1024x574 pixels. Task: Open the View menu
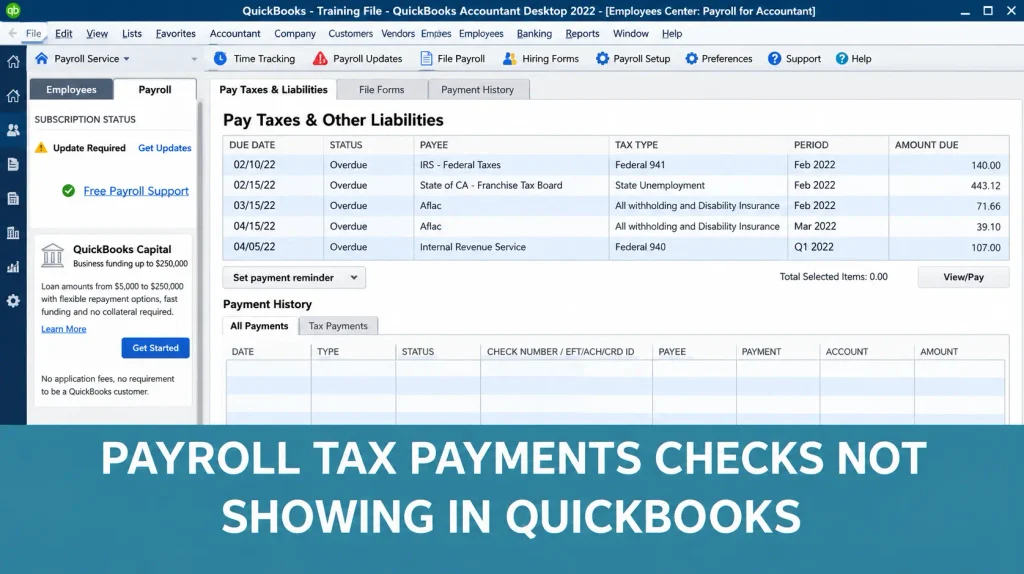point(97,33)
